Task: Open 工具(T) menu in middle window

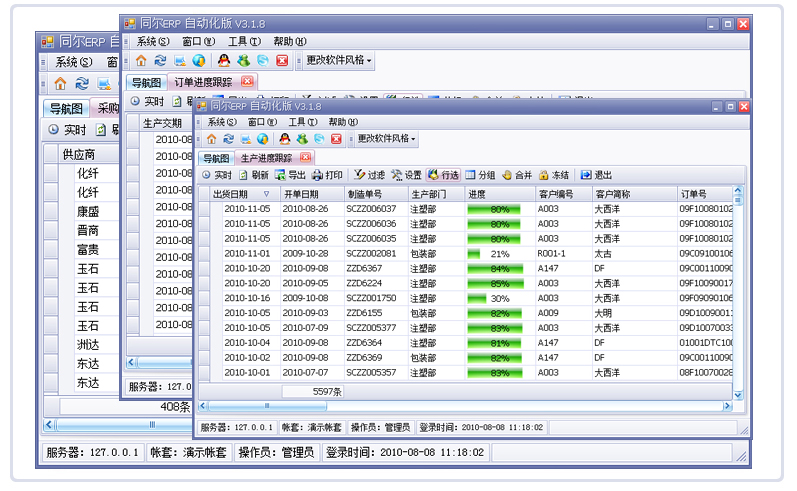Action: click(x=244, y=42)
